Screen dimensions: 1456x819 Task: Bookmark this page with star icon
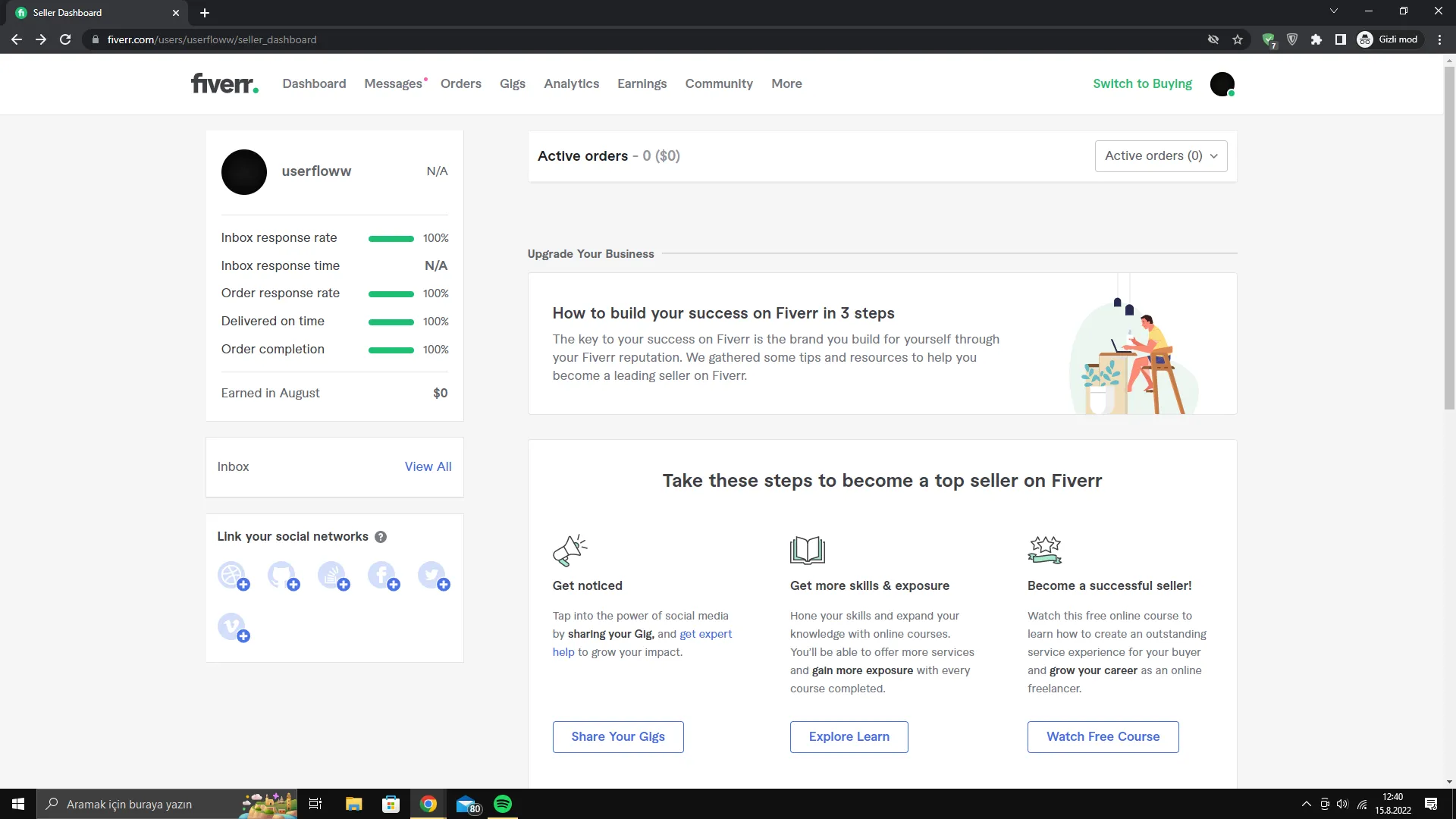click(x=1238, y=39)
